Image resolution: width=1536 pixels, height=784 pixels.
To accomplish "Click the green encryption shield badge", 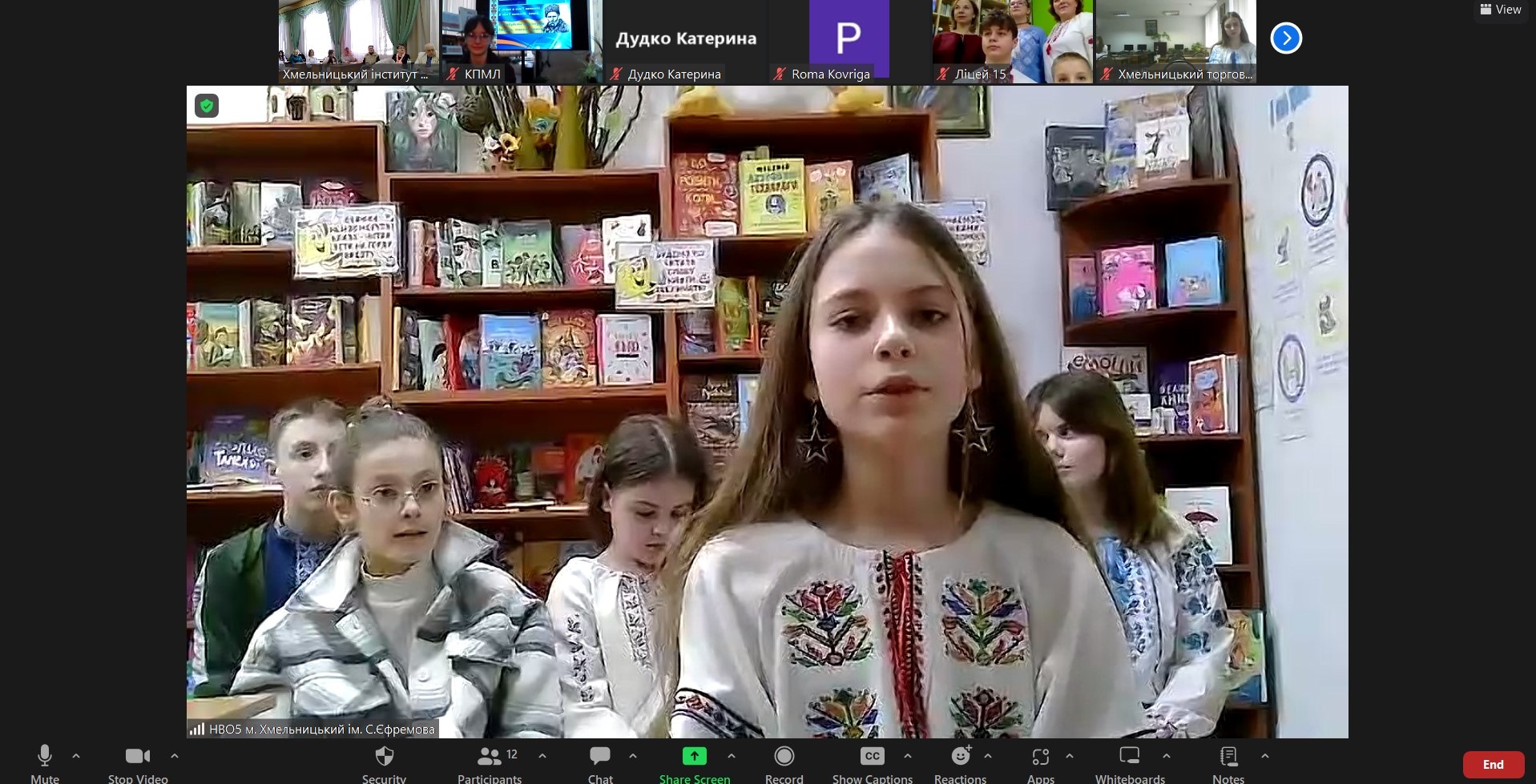I will coord(207,106).
